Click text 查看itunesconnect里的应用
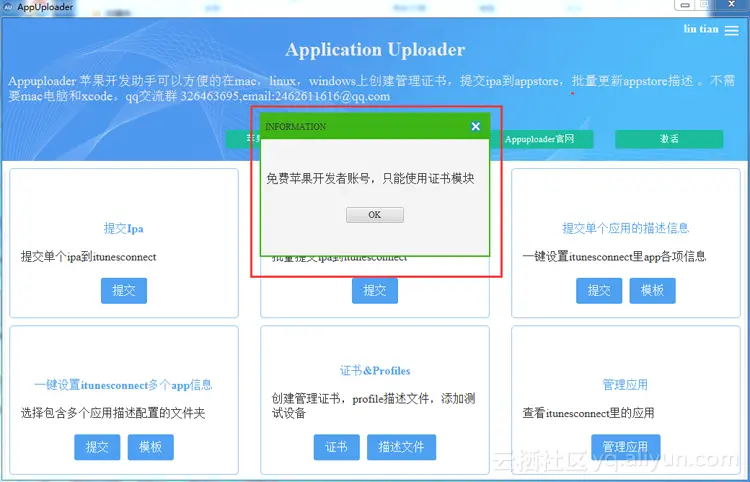 click(588, 413)
